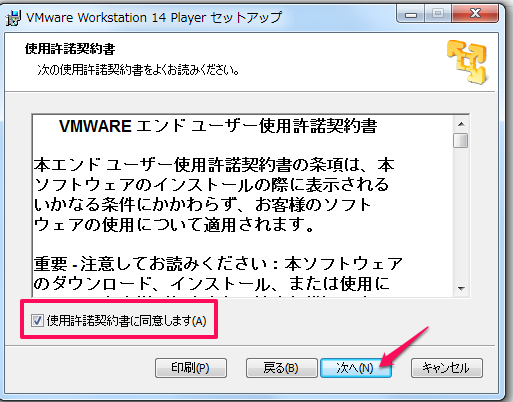Click the heading VMWARE エンド ユーザー使用許諾契約書
The height and width of the screenshot is (402, 513).
218,126
